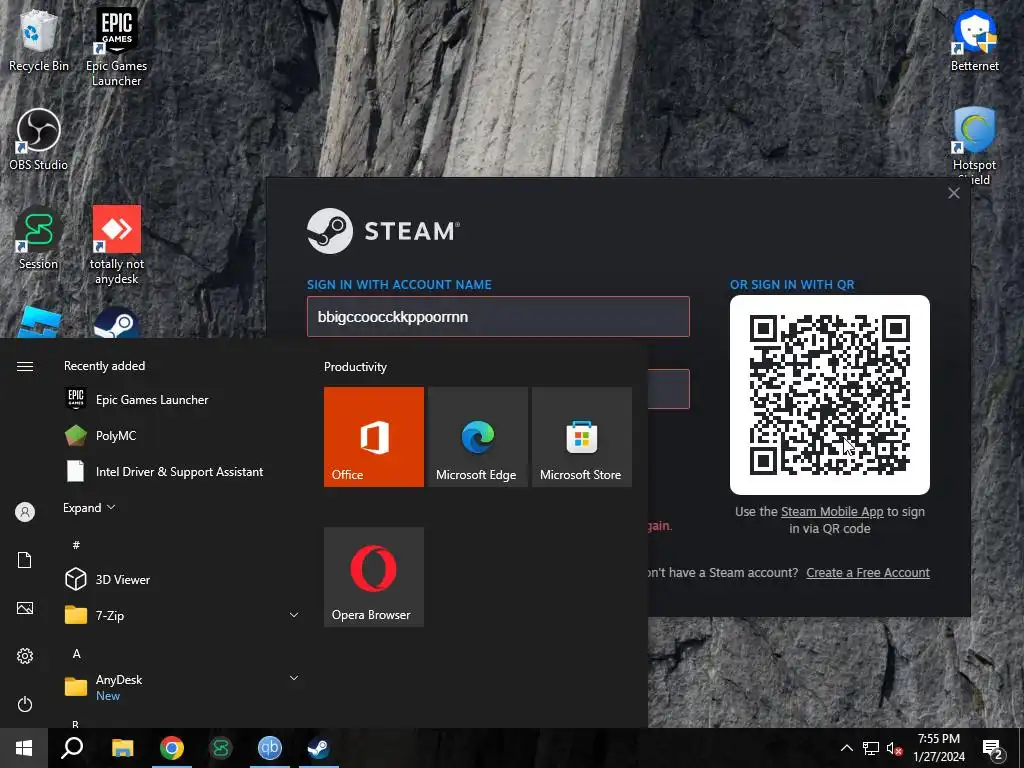Click the Productivity group heading
Screen dimensions: 1024x768
tap(355, 367)
